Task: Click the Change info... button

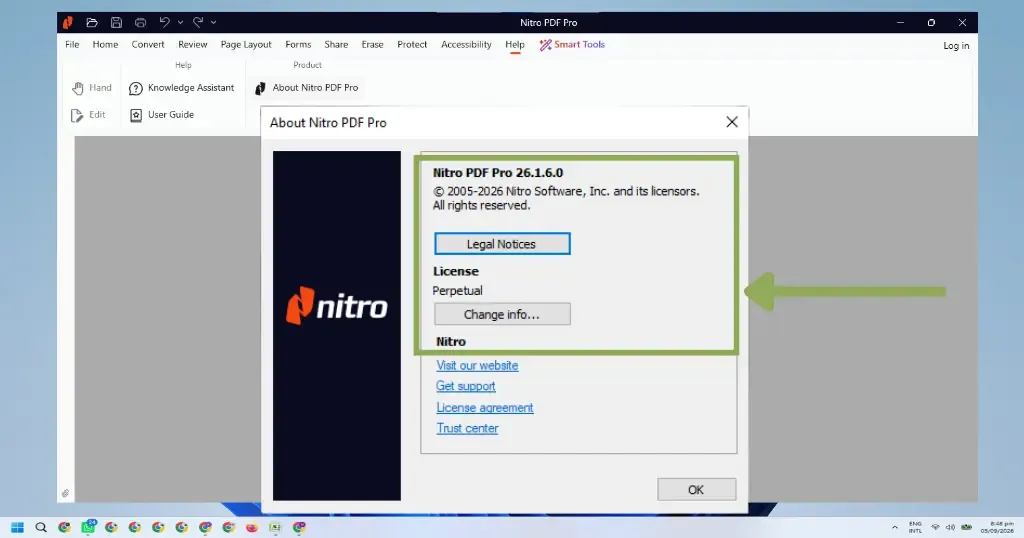Action: [502, 314]
